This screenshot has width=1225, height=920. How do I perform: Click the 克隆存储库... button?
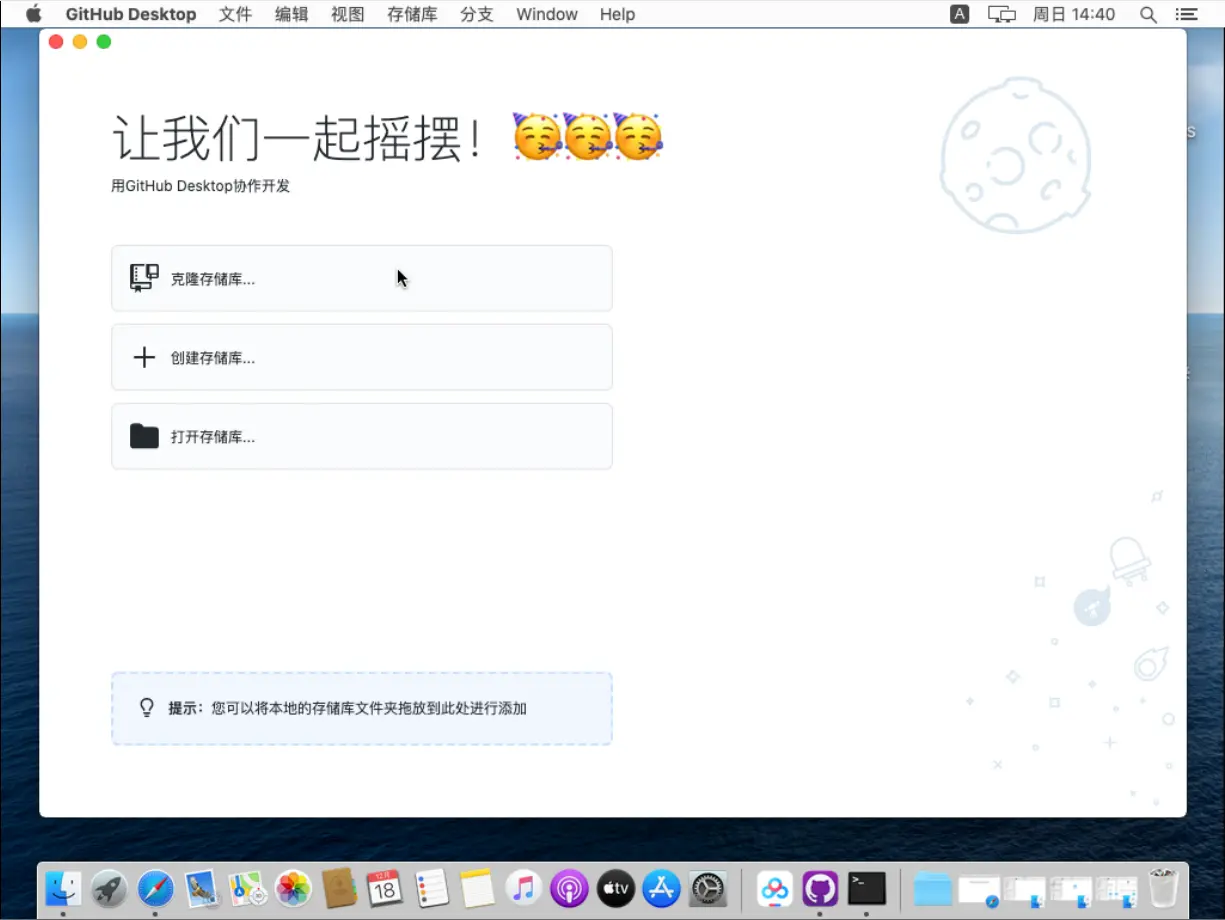(x=362, y=278)
